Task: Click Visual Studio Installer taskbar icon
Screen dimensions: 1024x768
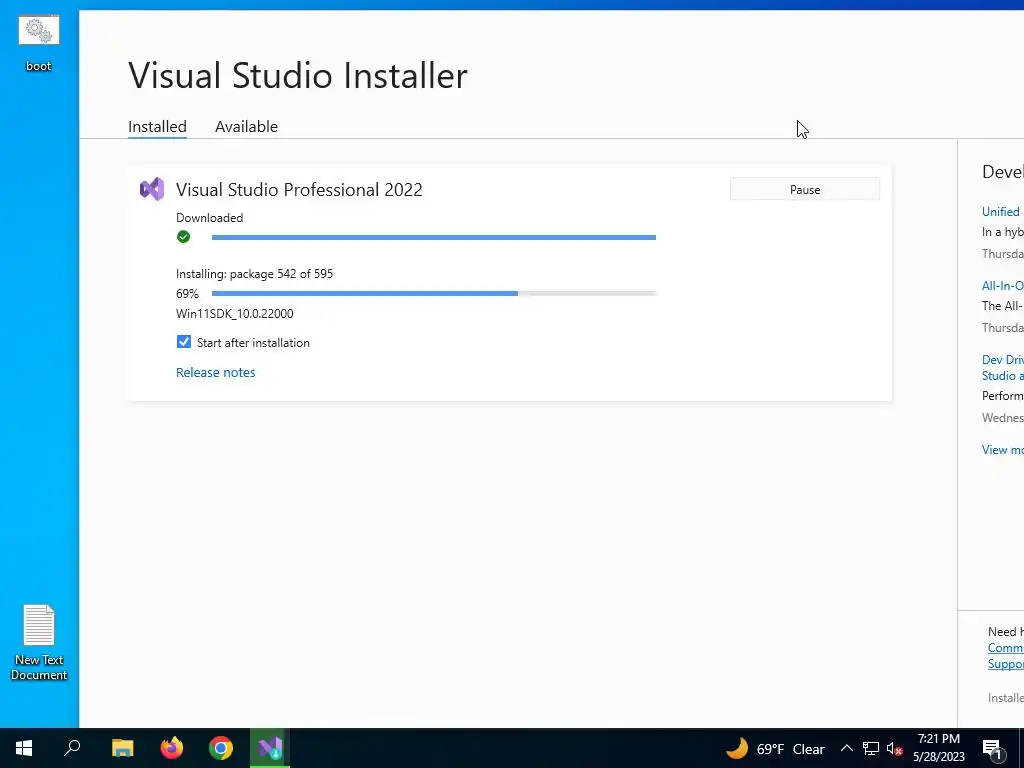Action: coord(270,748)
